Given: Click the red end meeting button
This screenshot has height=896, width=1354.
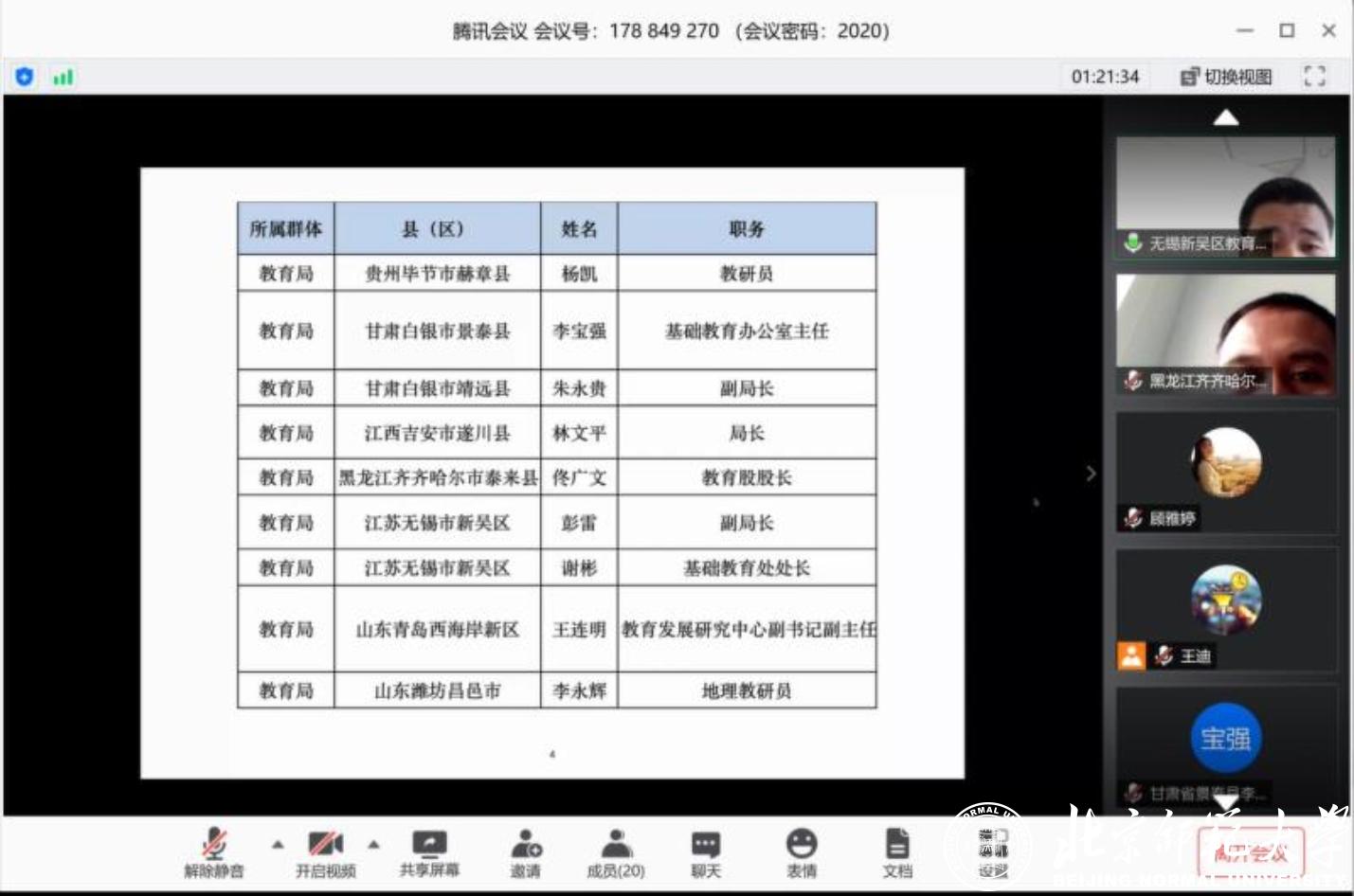Looking at the screenshot, I should [1251, 851].
